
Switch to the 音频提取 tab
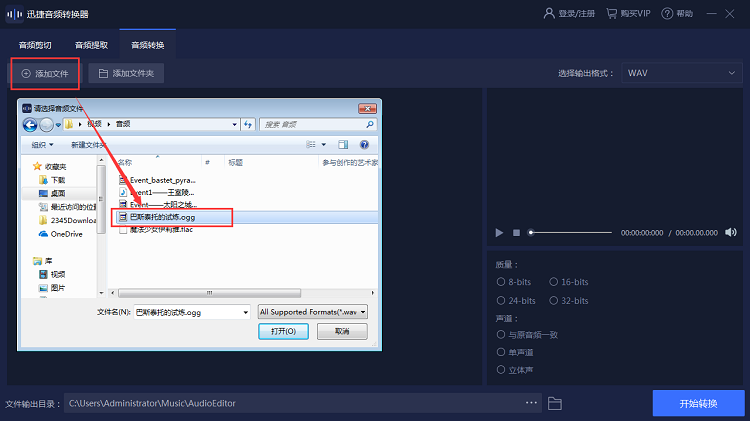[91, 45]
